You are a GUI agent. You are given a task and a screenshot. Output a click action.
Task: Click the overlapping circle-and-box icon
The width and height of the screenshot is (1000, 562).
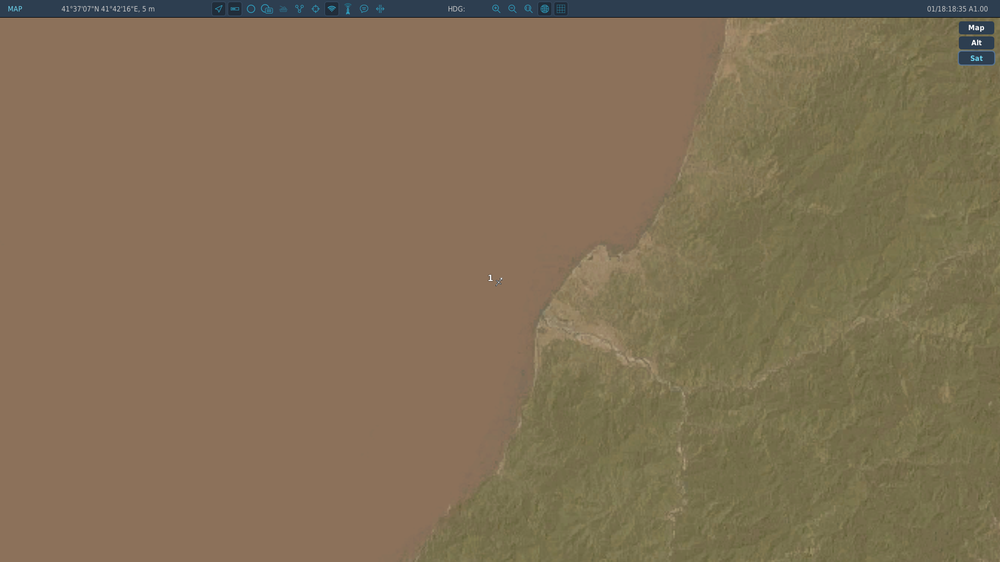coord(267,9)
